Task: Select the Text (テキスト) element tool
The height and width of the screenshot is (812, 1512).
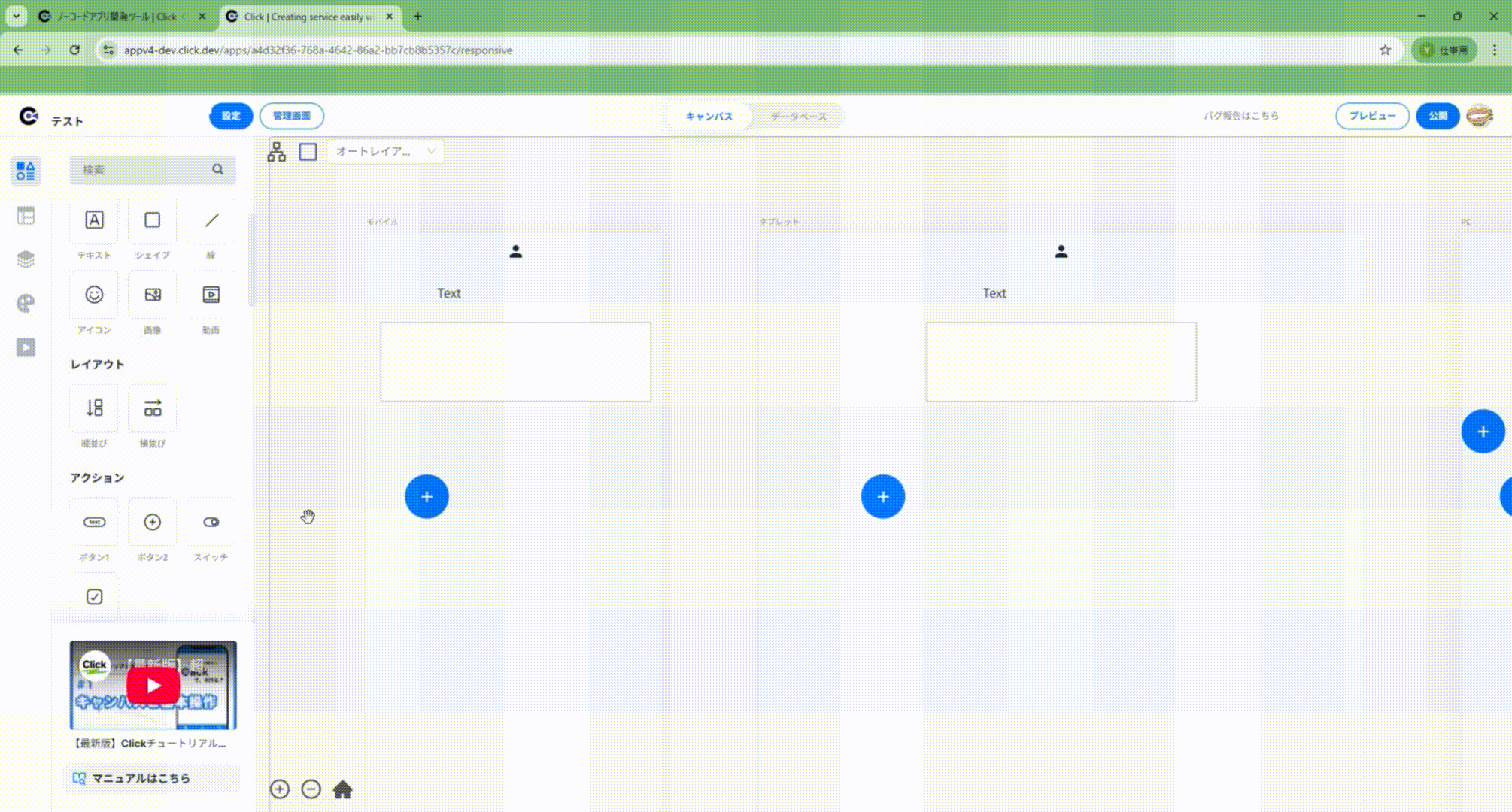Action: [x=94, y=220]
